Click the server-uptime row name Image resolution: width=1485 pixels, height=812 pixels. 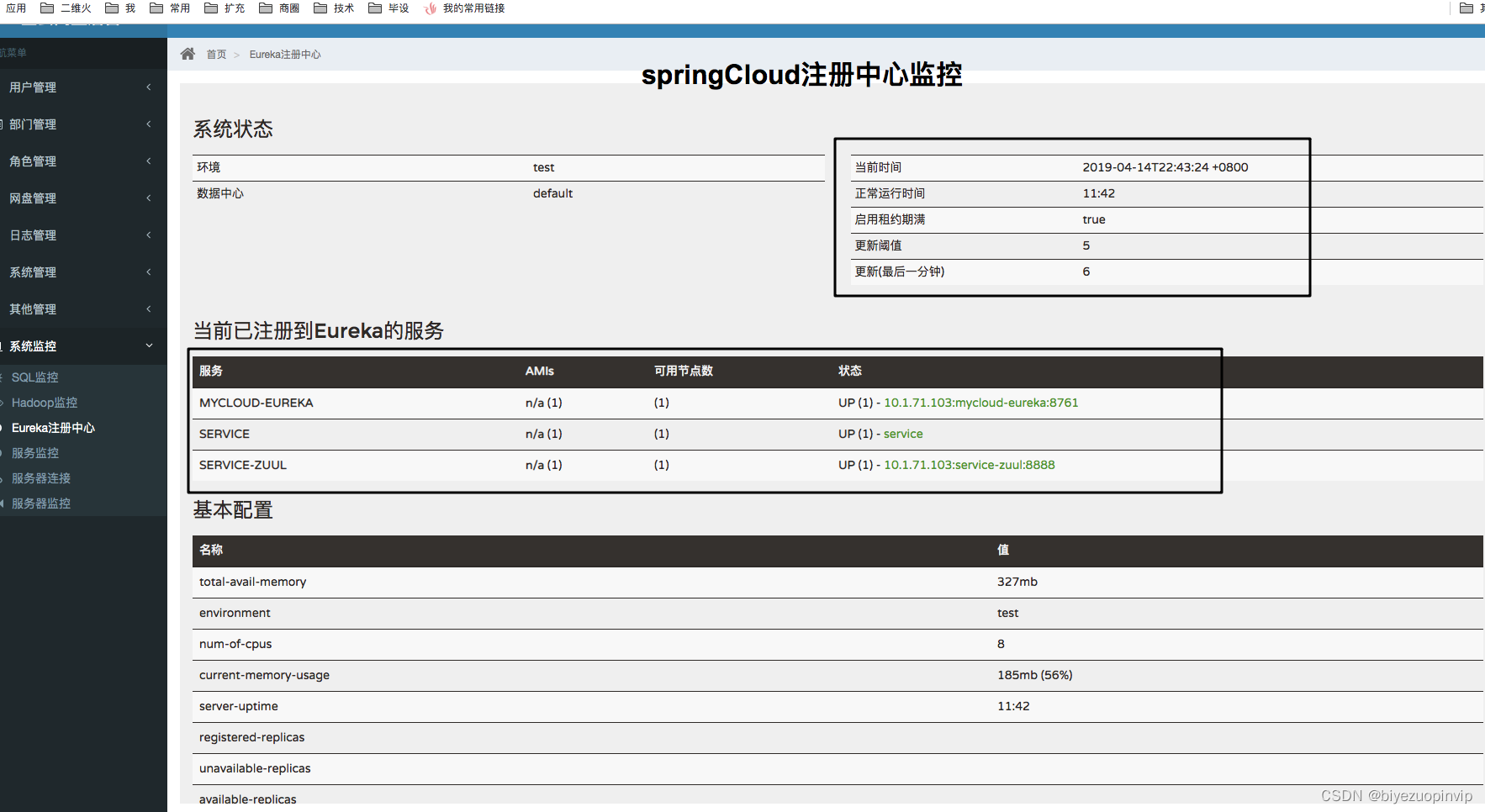[x=239, y=706]
